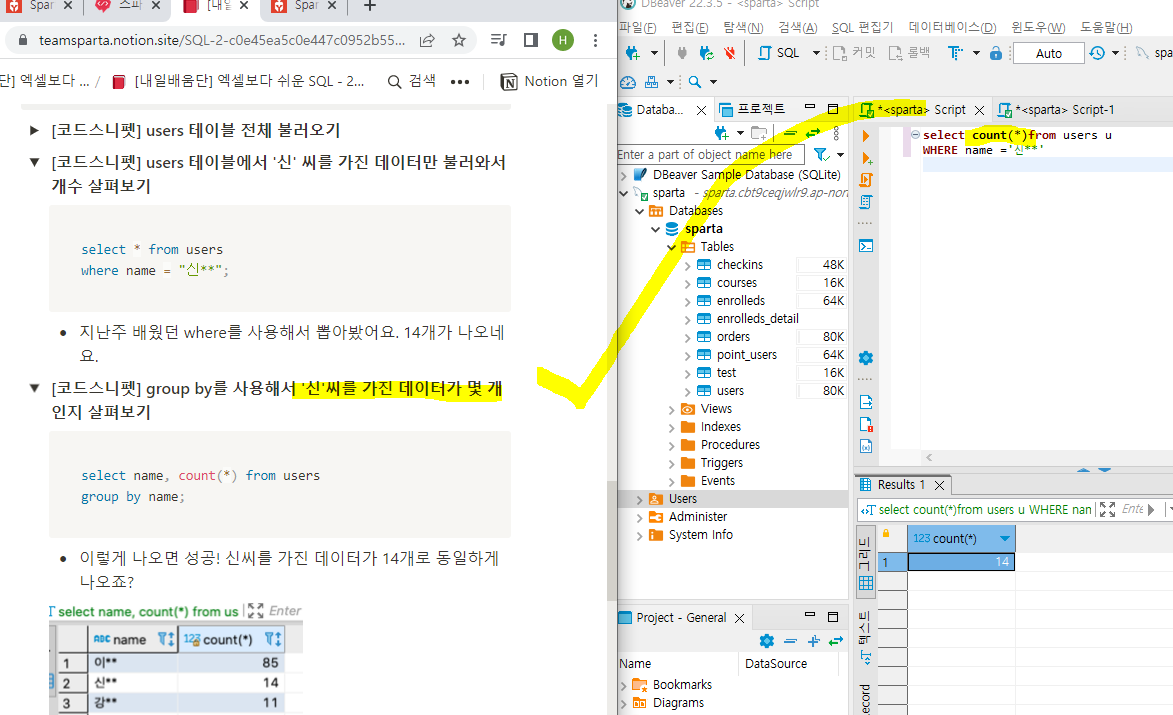The width and height of the screenshot is (1173, 715).
Task: Click the Execute script icon in editor sidebar
Action: pyautogui.click(x=866, y=179)
